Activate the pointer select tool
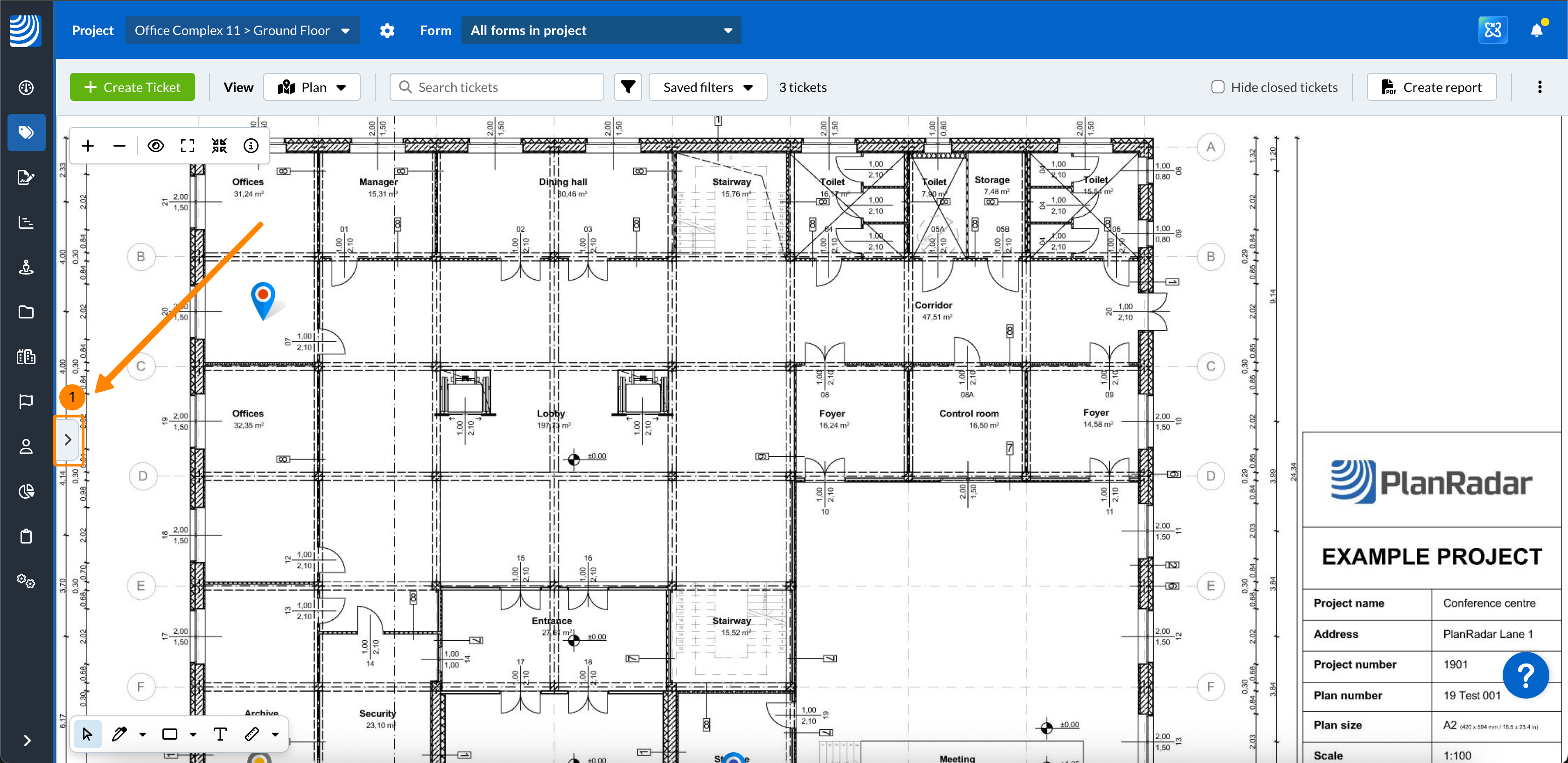 [87, 734]
